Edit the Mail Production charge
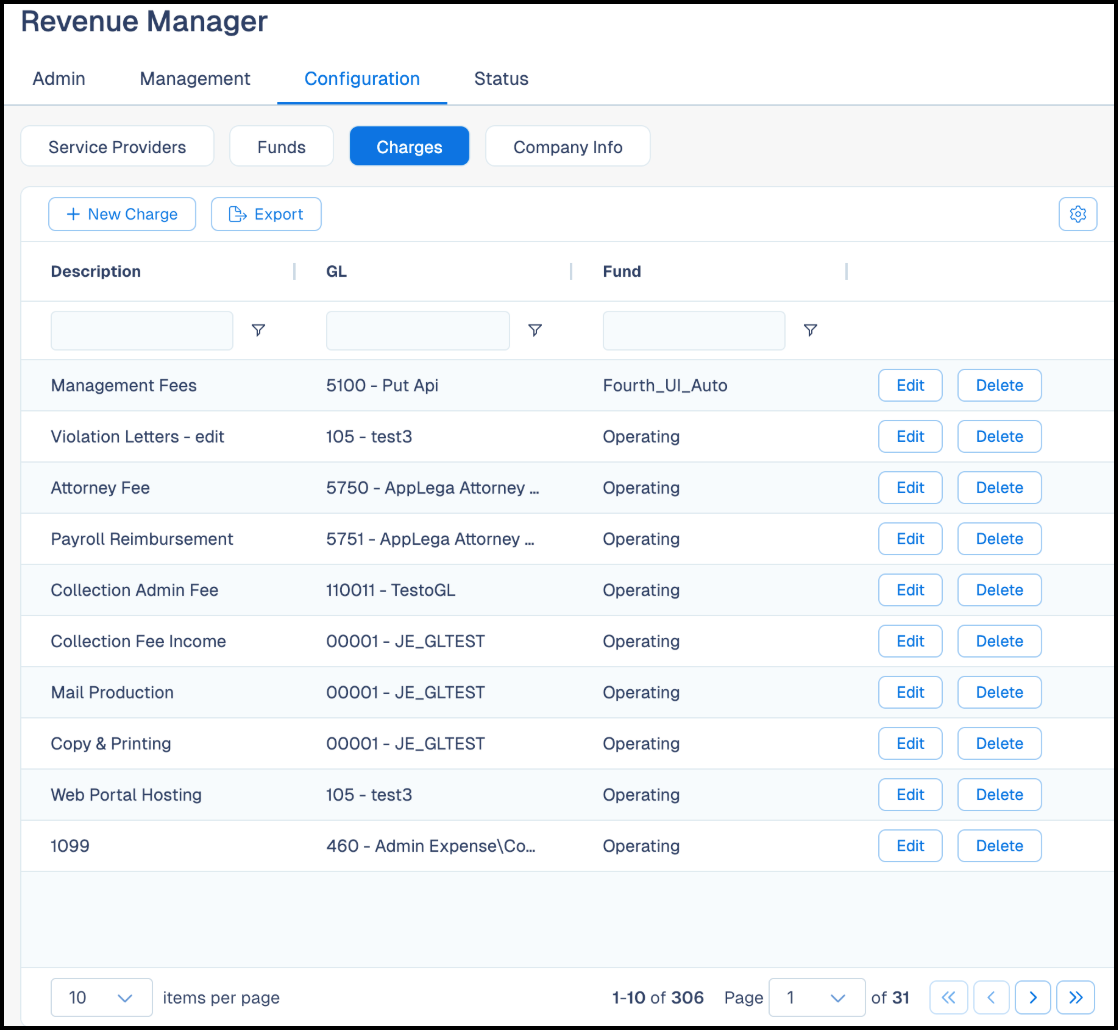1118x1030 pixels. pos(910,692)
